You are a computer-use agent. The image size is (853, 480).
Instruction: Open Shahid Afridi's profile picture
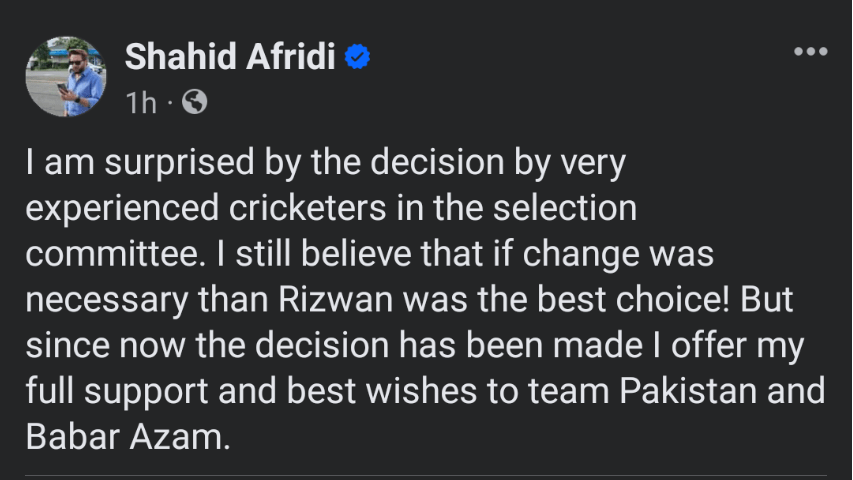pos(65,77)
